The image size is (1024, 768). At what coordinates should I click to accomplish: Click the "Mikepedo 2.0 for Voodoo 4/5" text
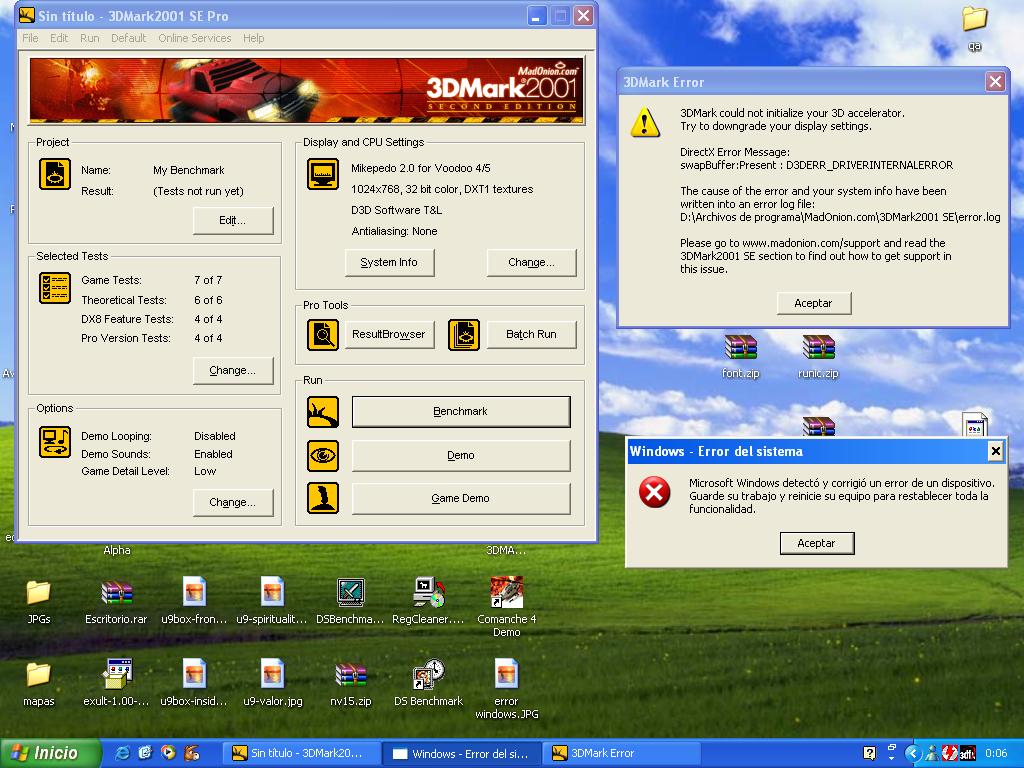click(x=421, y=168)
